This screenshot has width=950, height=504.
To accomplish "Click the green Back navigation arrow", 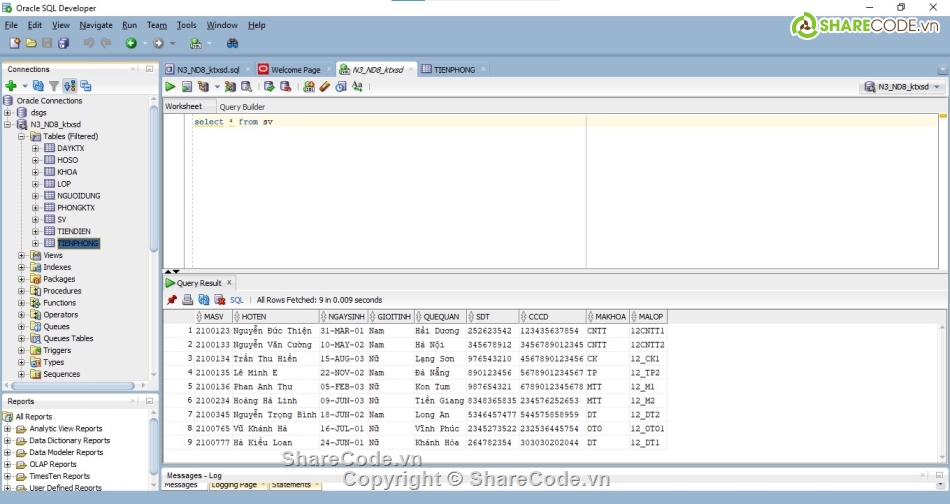I will (x=131, y=43).
